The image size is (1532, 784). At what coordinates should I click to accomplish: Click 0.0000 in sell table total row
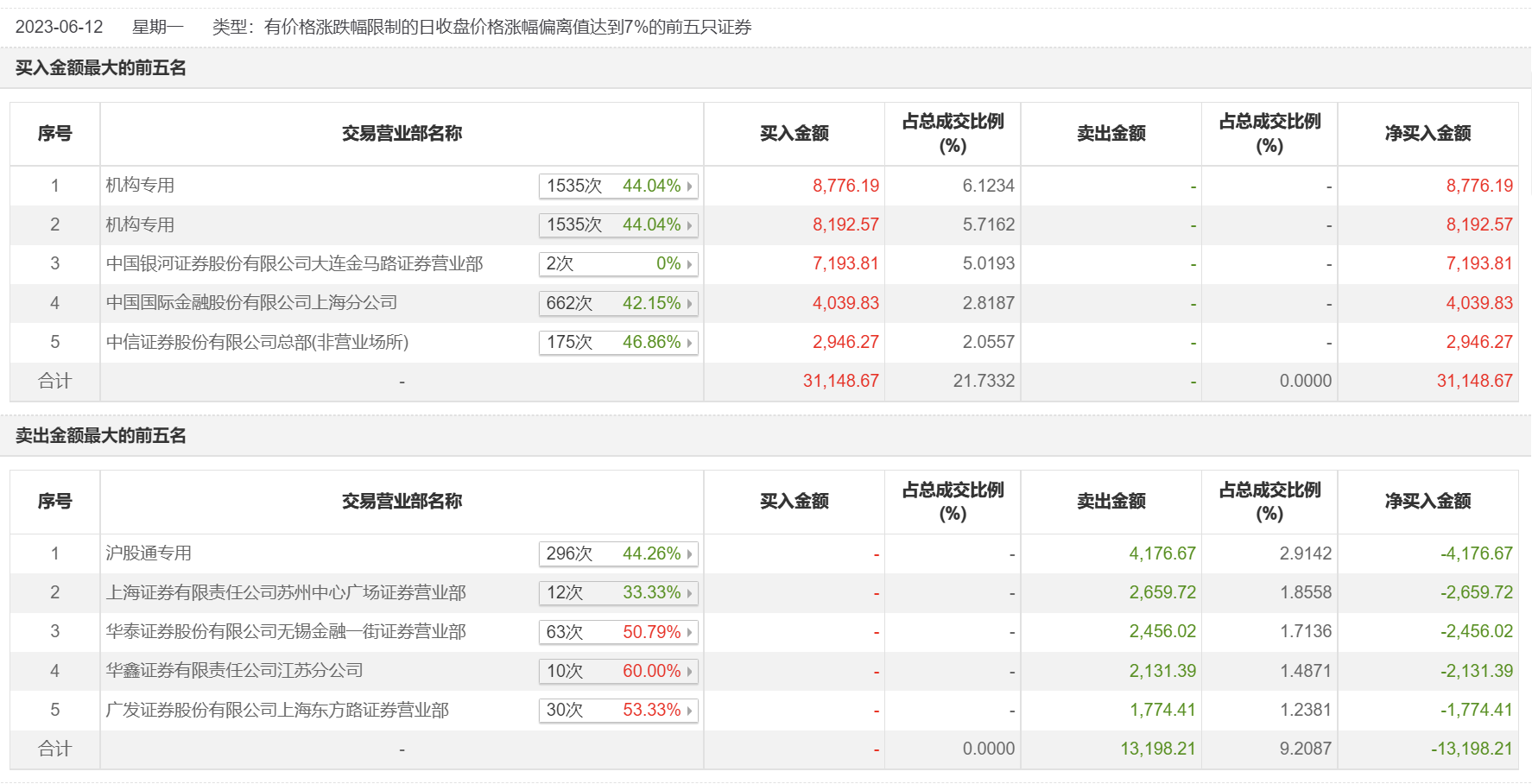[989, 749]
